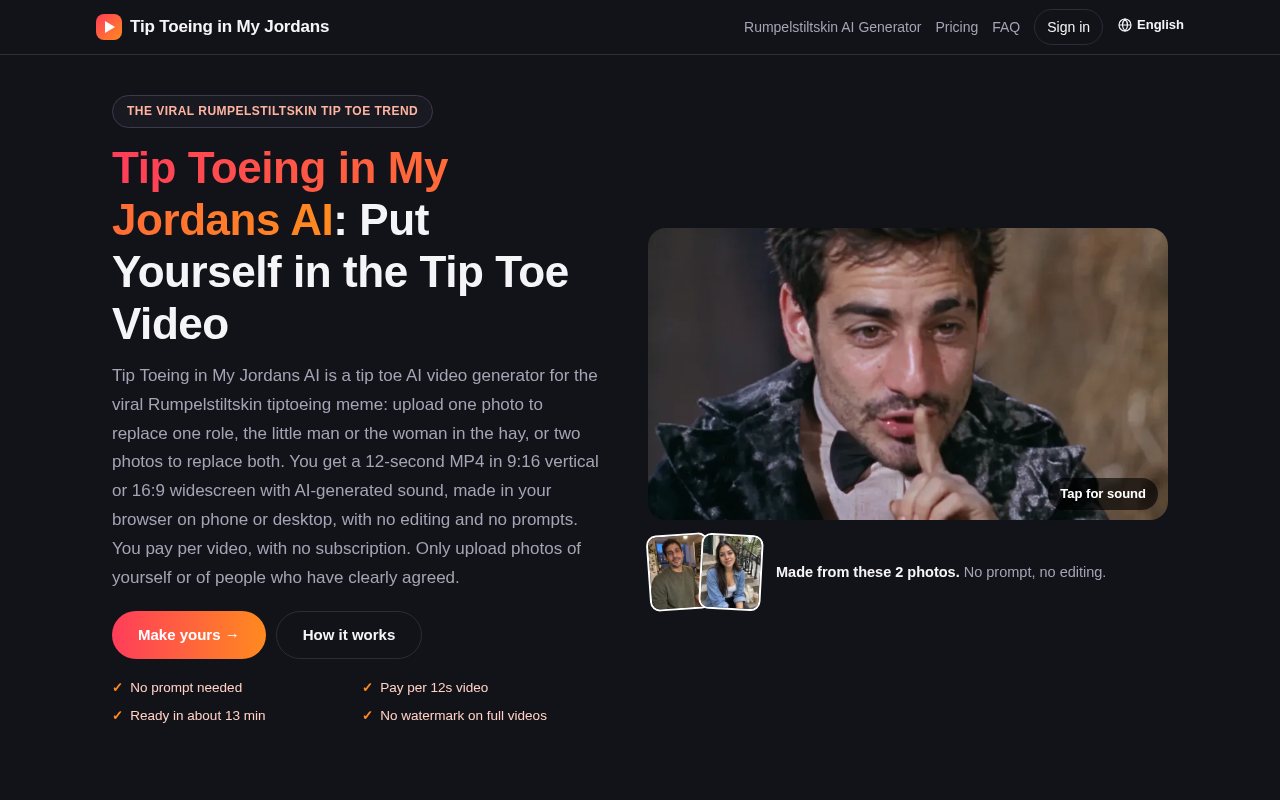Click the 'Pay per 12s video' text
The image size is (1280, 800).
click(x=434, y=688)
